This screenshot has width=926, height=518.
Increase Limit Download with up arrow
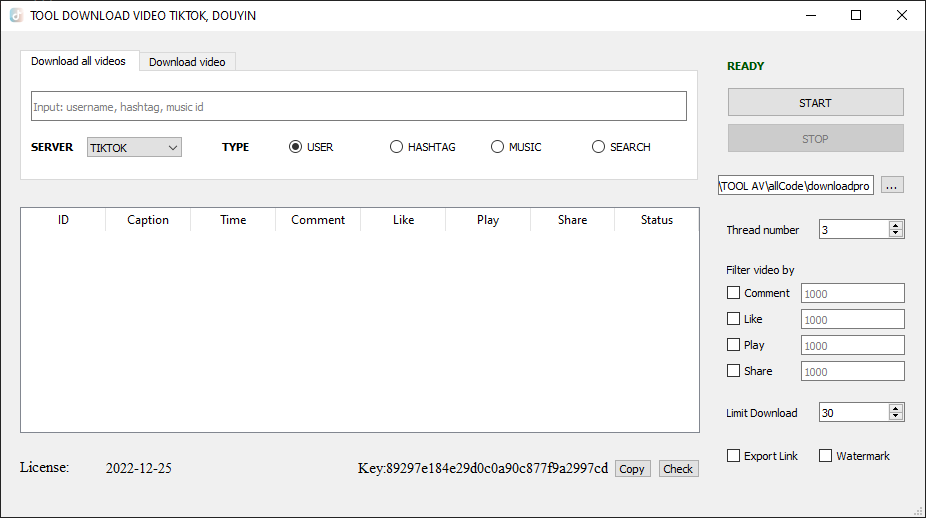(x=896, y=408)
